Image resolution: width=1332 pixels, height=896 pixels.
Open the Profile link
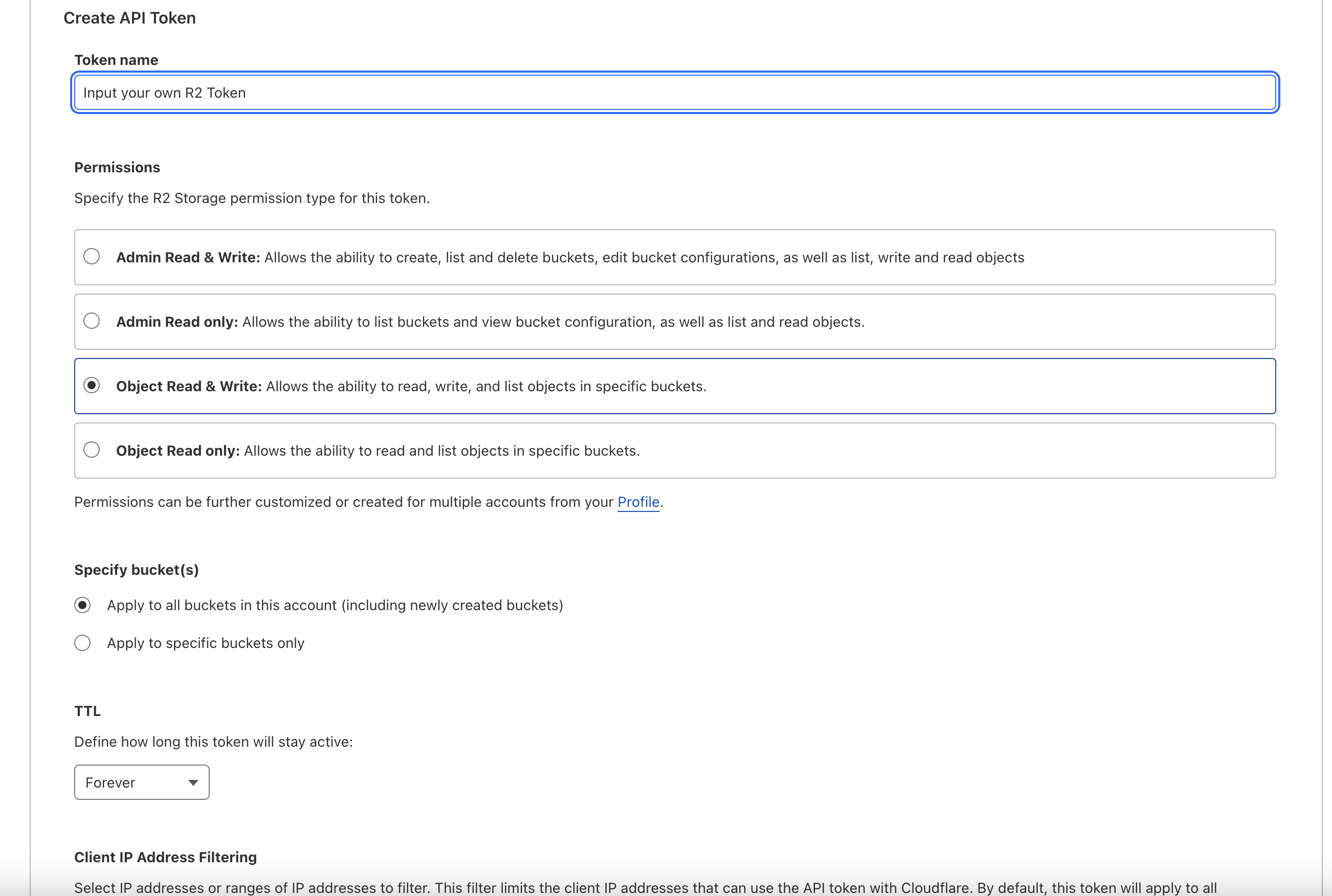click(638, 502)
